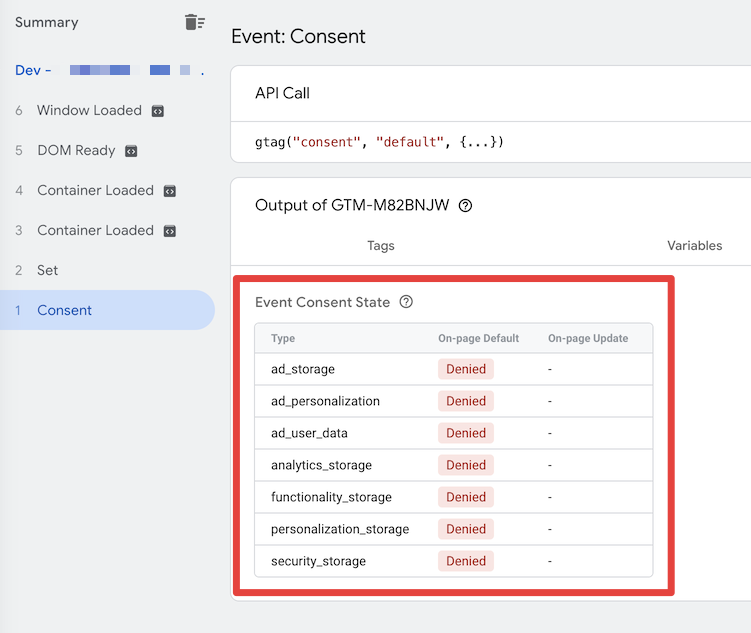Screen dimensions: 751x633
Task: Click the Summary heading
Action: (x=46, y=23)
